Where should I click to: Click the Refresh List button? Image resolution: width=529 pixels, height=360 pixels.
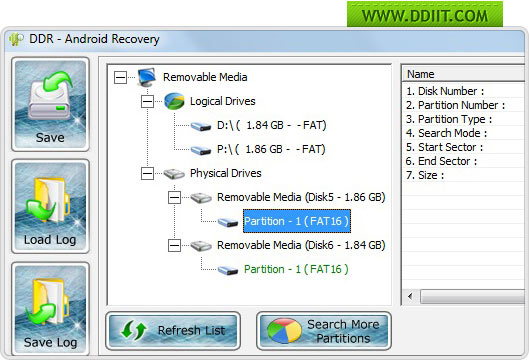click(x=173, y=331)
